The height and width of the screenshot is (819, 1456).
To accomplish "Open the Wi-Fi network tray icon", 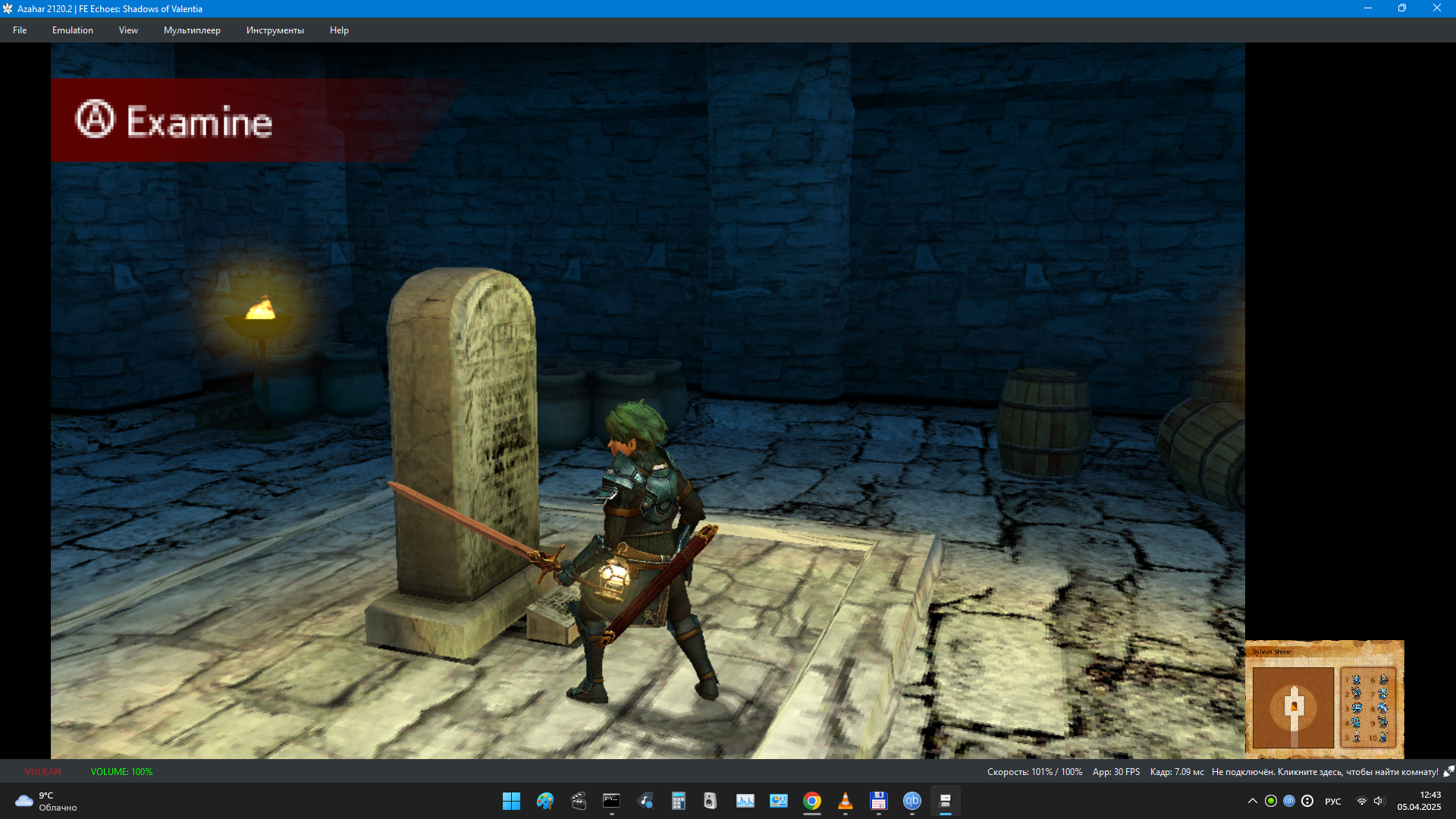I will [x=1362, y=801].
